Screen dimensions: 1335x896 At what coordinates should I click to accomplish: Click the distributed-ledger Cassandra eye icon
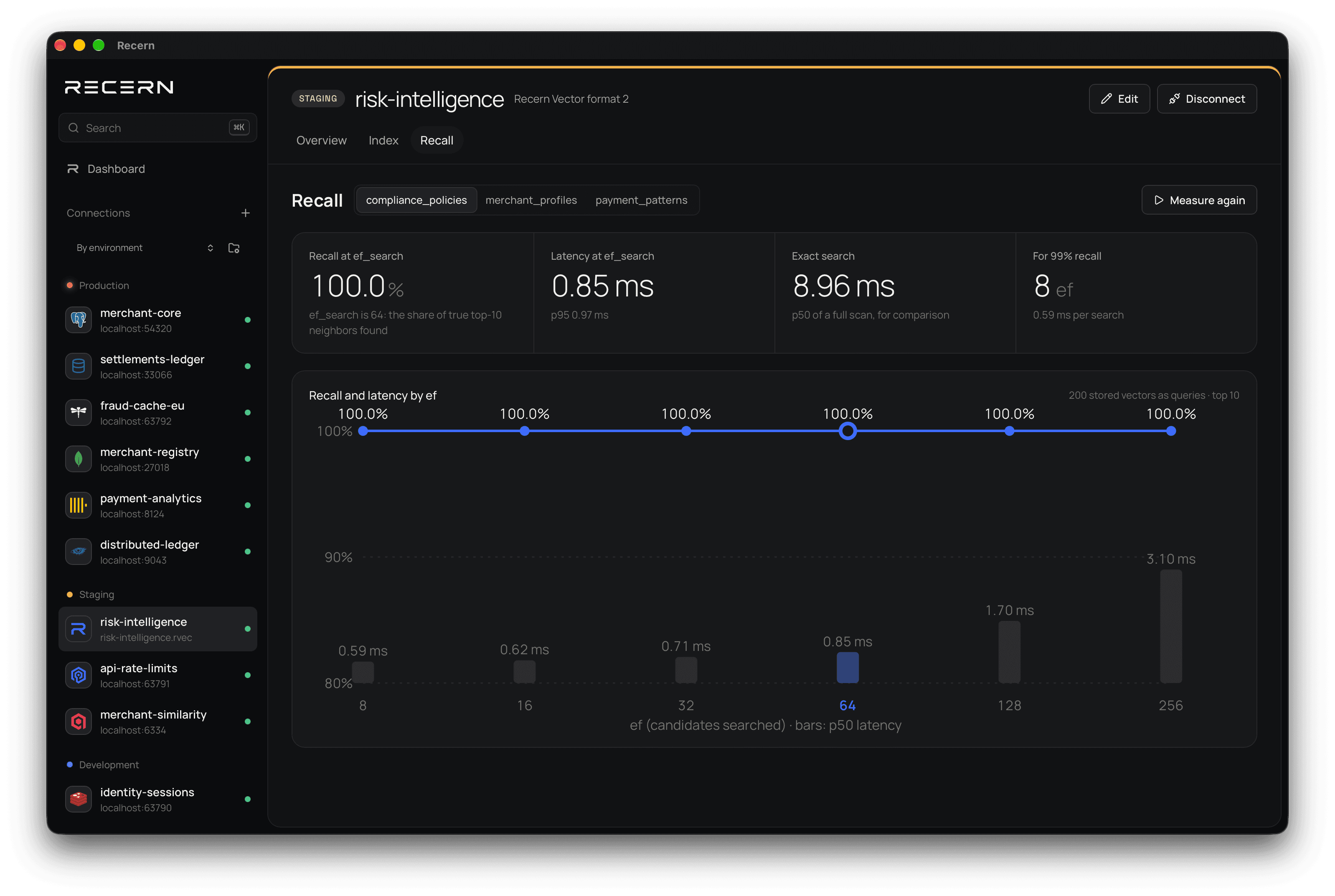tap(79, 552)
